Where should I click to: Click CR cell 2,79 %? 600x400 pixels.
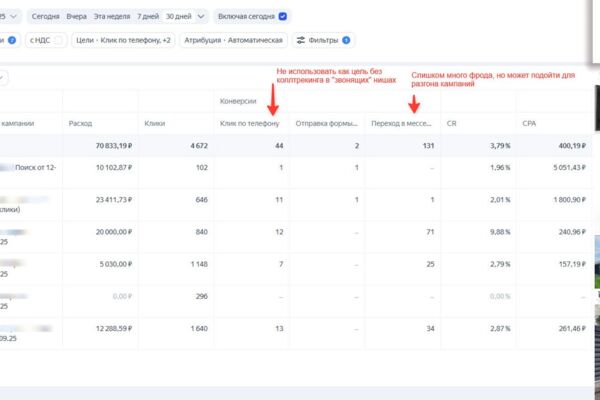pos(500,264)
